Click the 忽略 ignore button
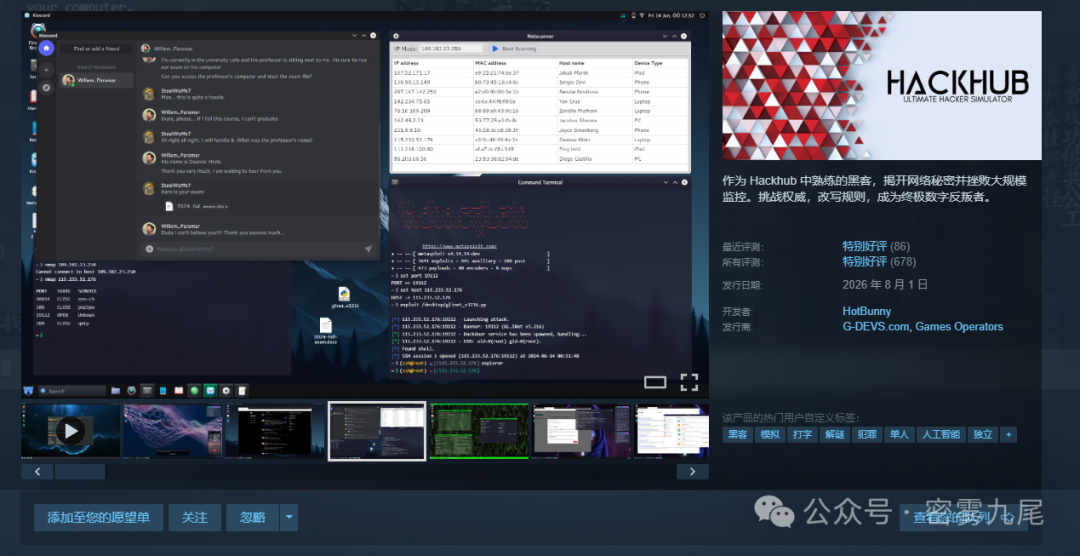Image resolution: width=1080 pixels, height=556 pixels. coord(252,517)
